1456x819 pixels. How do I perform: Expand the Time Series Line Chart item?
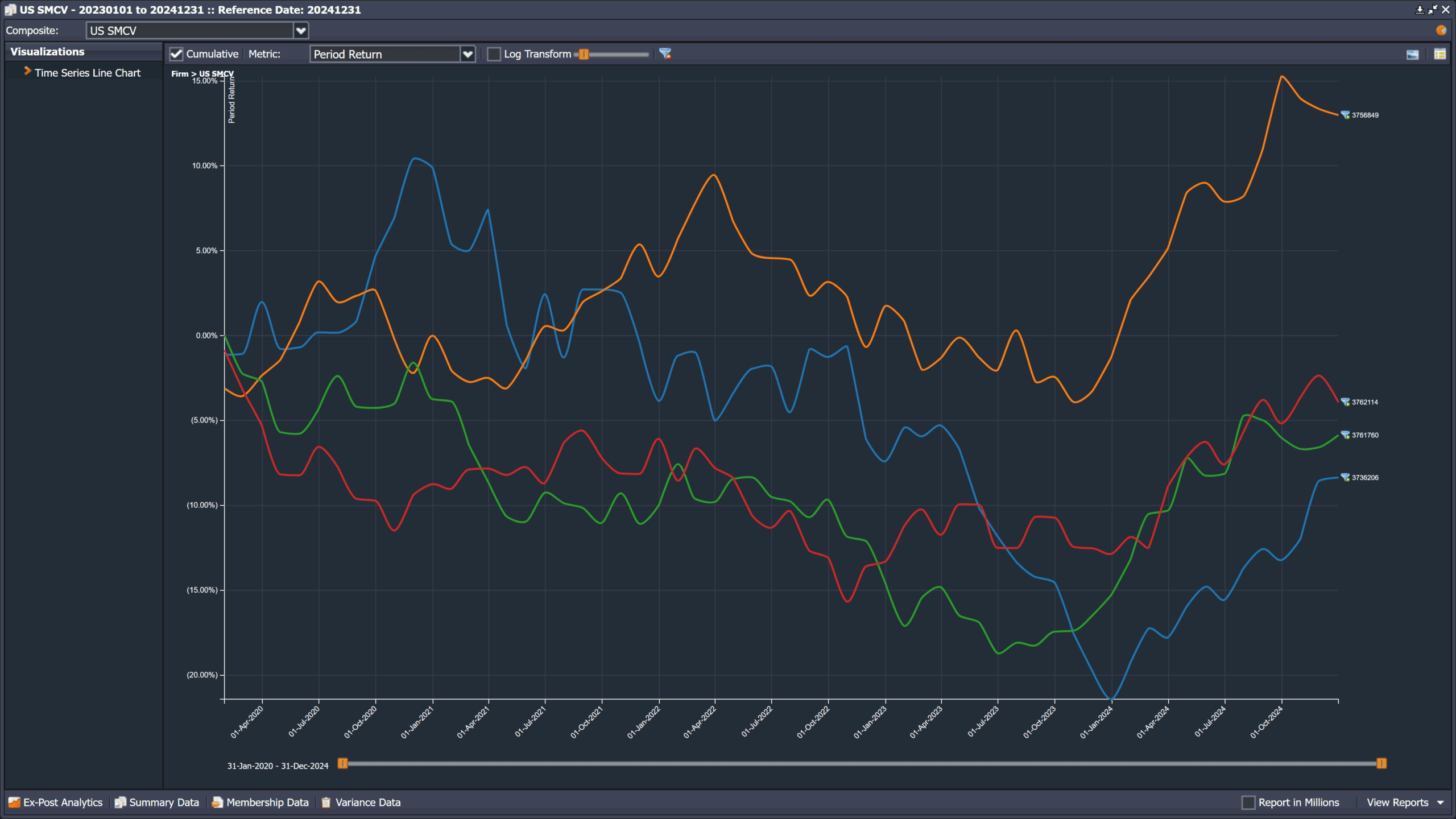[x=27, y=71]
